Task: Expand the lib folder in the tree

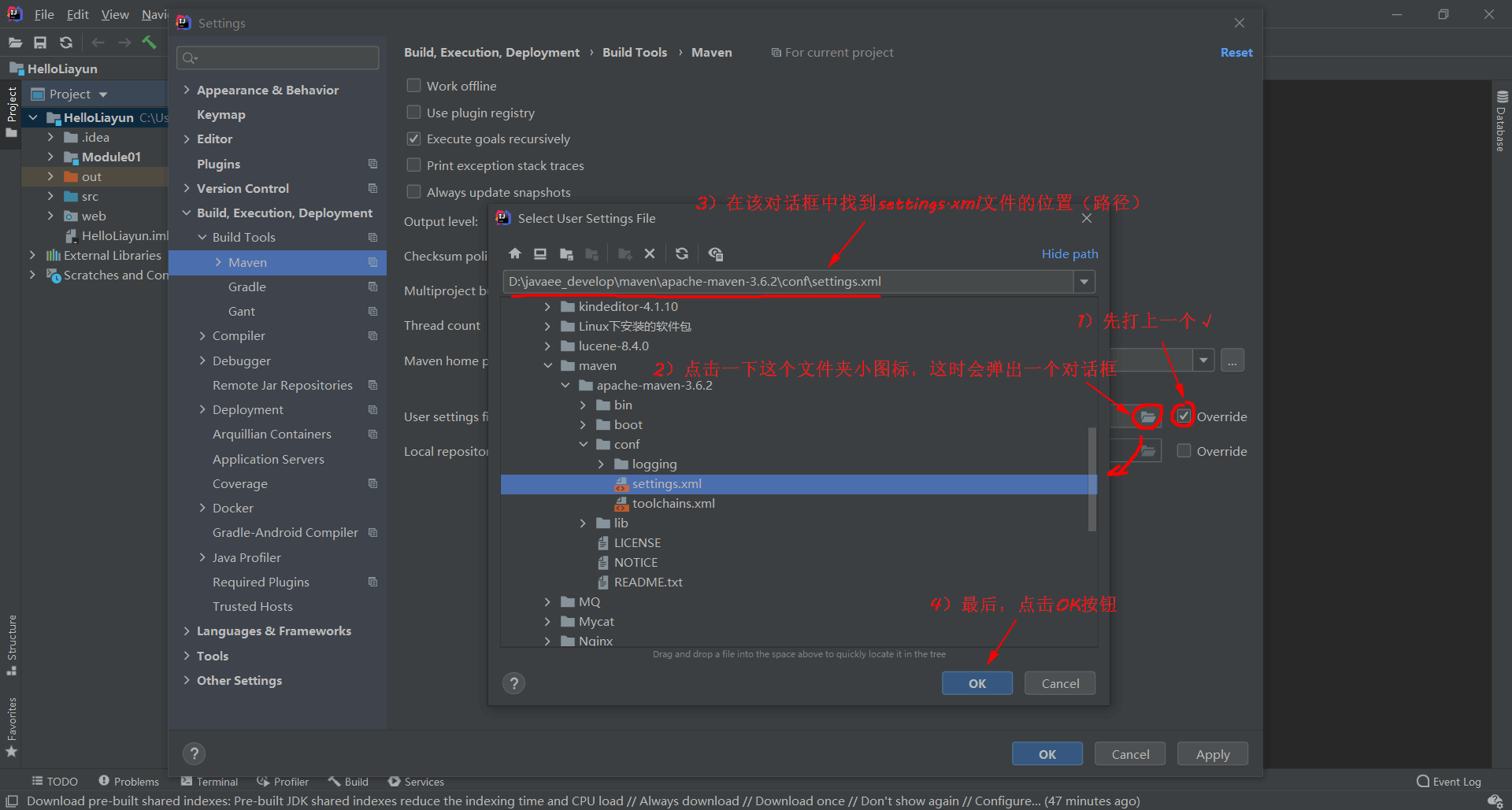Action: pyautogui.click(x=583, y=523)
